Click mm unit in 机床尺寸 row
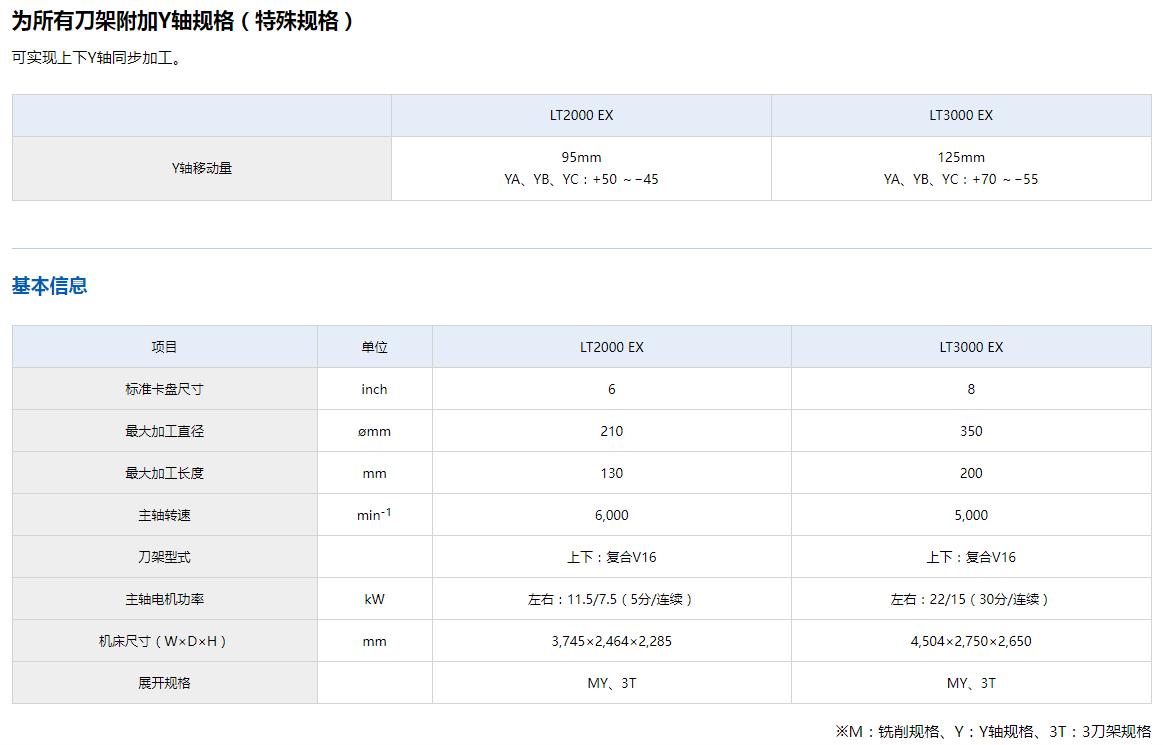Screen dimensions: 1163x745 (x=375, y=642)
